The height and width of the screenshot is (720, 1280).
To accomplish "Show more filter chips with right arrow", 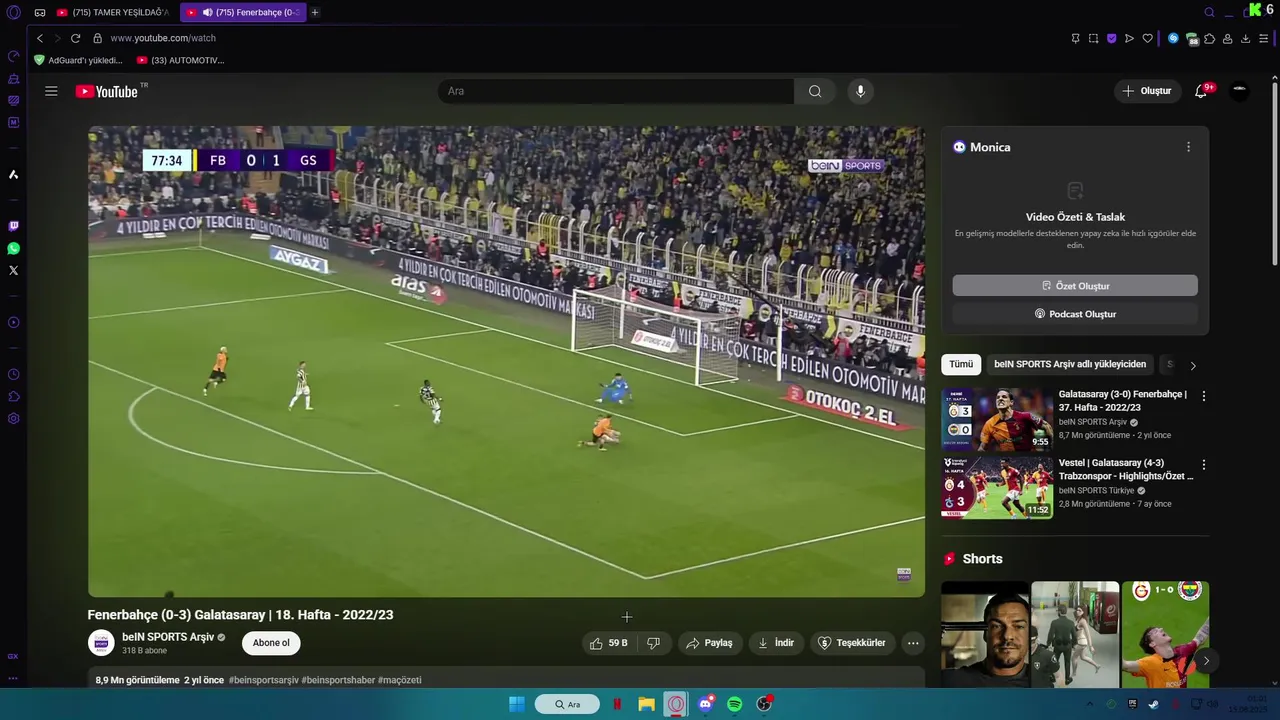I will 1192,365.
